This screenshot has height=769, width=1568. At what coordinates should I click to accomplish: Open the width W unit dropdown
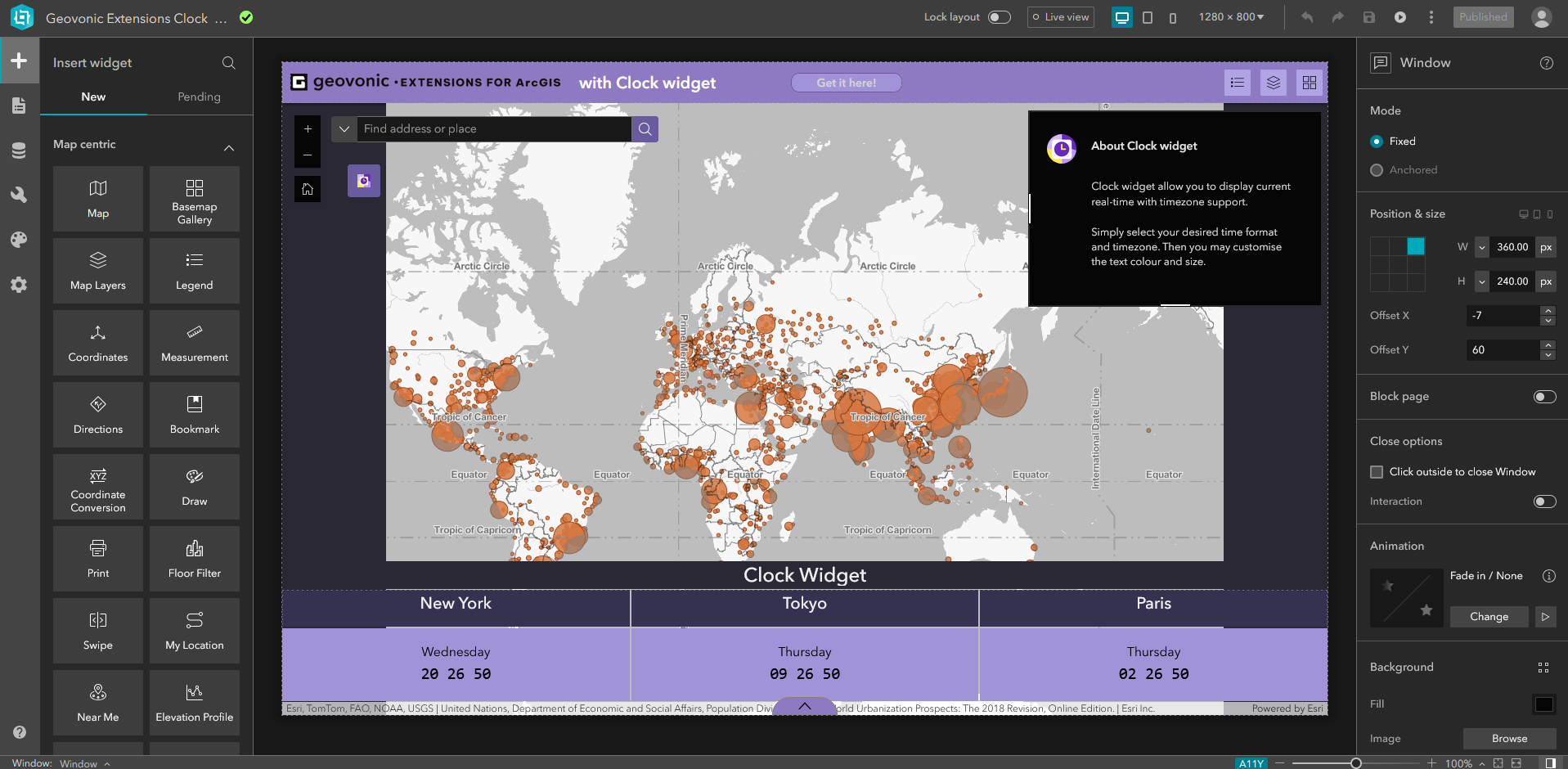click(1481, 247)
